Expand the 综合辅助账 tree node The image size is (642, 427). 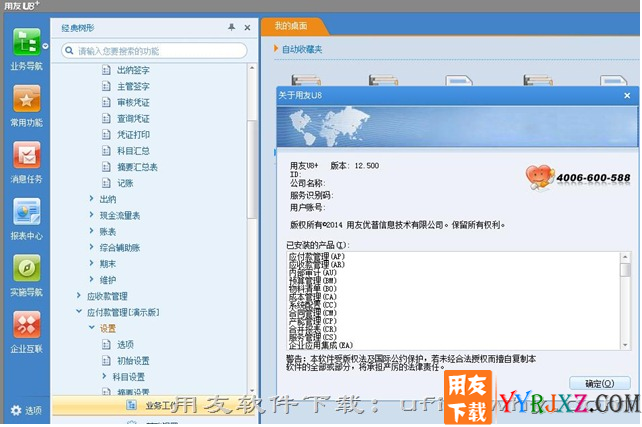coord(91,247)
